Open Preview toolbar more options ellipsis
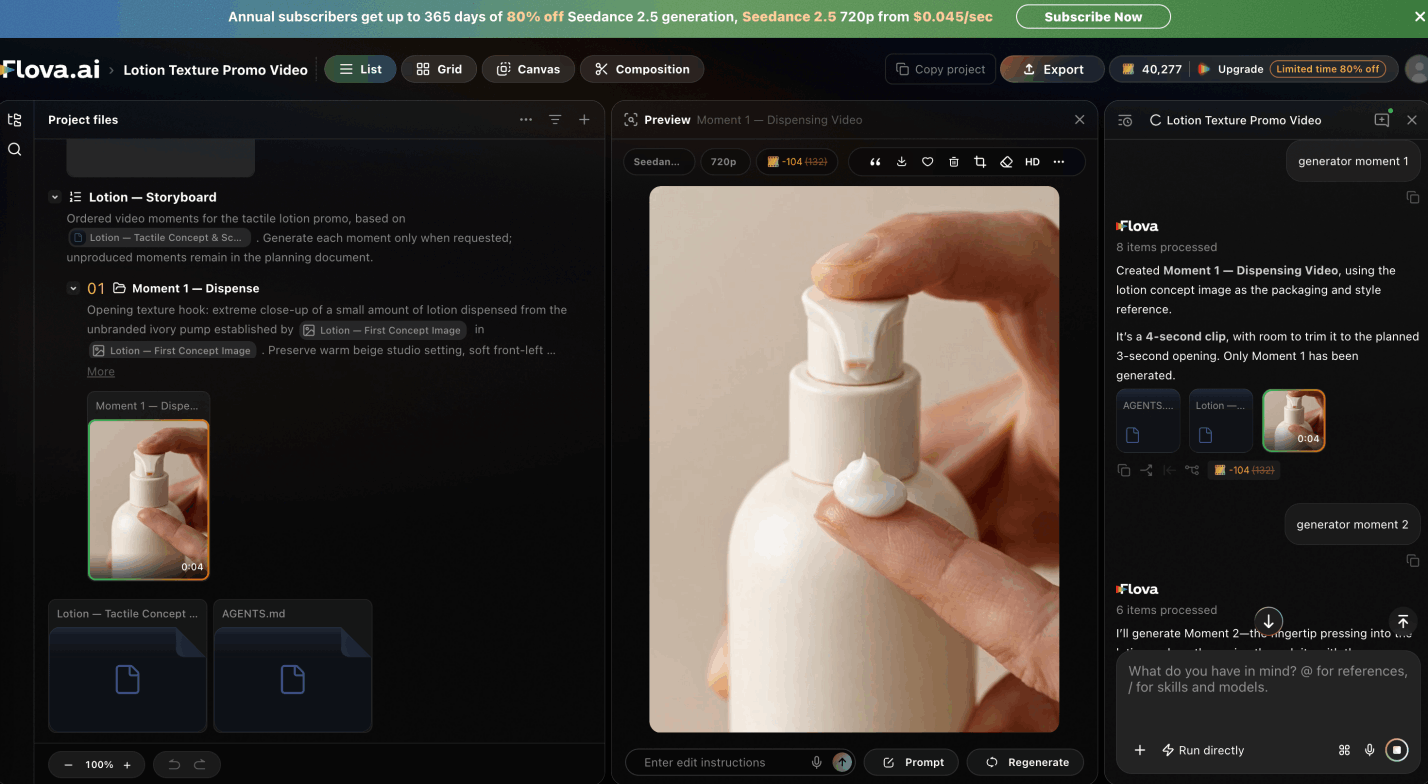The image size is (1428, 784). coord(1059,162)
